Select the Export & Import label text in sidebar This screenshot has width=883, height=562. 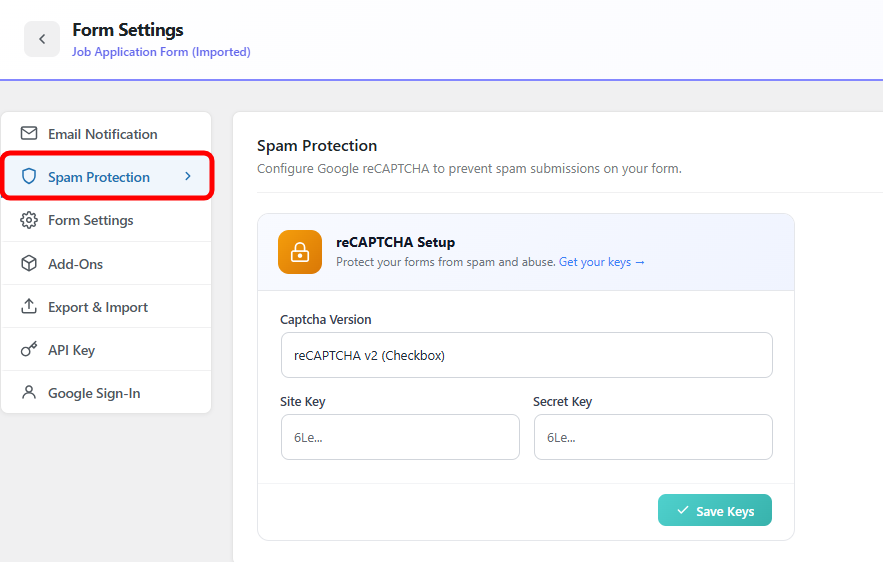tap(98, 307)
